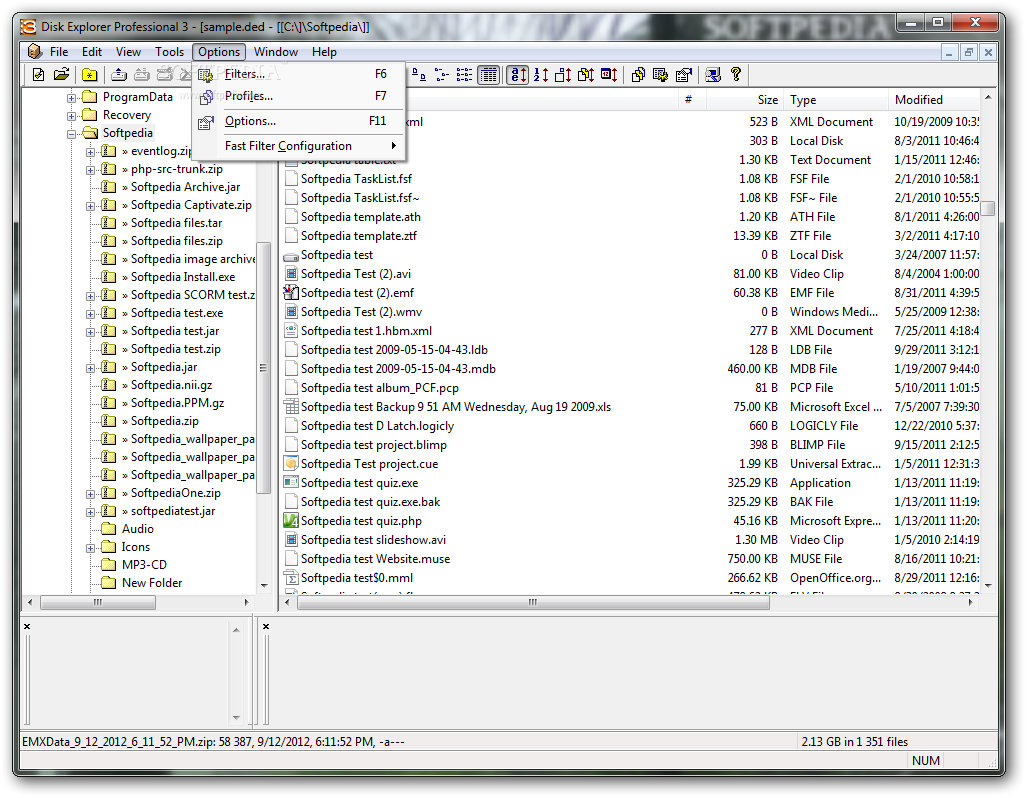Open options from the toolbar icon
The image size is (1026, 797).
684,75
